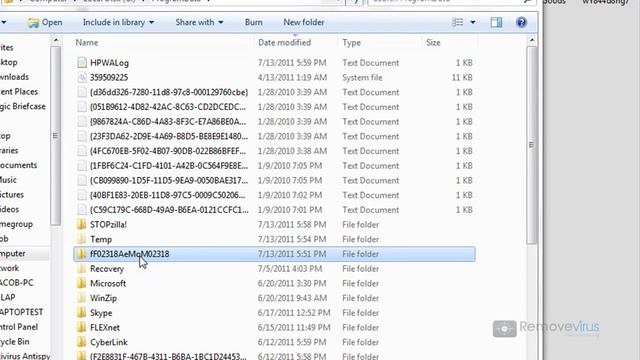640x360 pixels.
Task: Click the change view icon
Action: (458, 22)
